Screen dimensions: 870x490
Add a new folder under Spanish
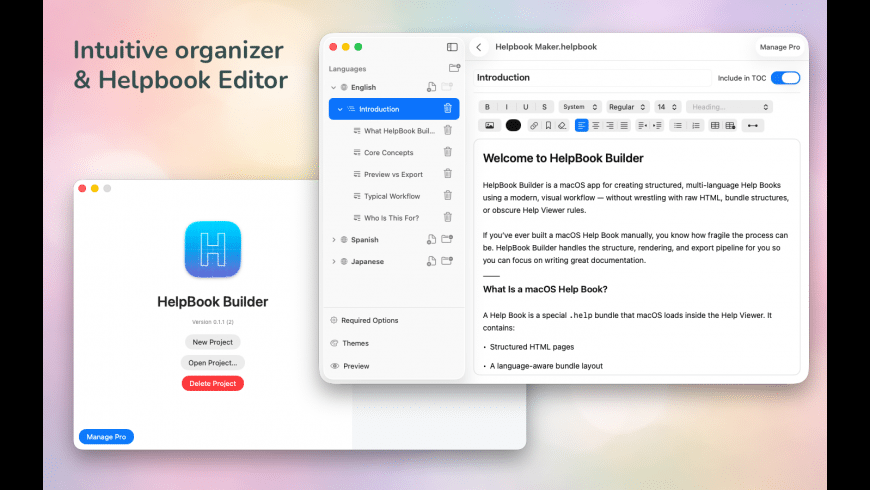447,239
